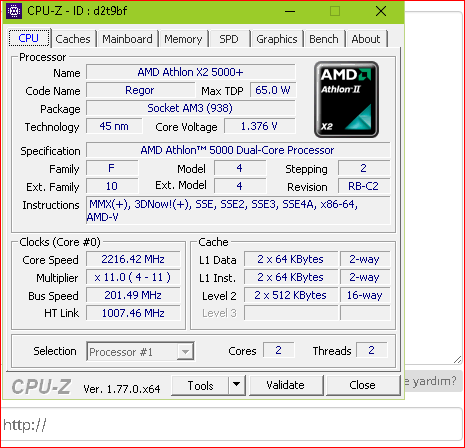Click the empty Level 3 cache size field

pyautogui.click(x=291, y=313)
